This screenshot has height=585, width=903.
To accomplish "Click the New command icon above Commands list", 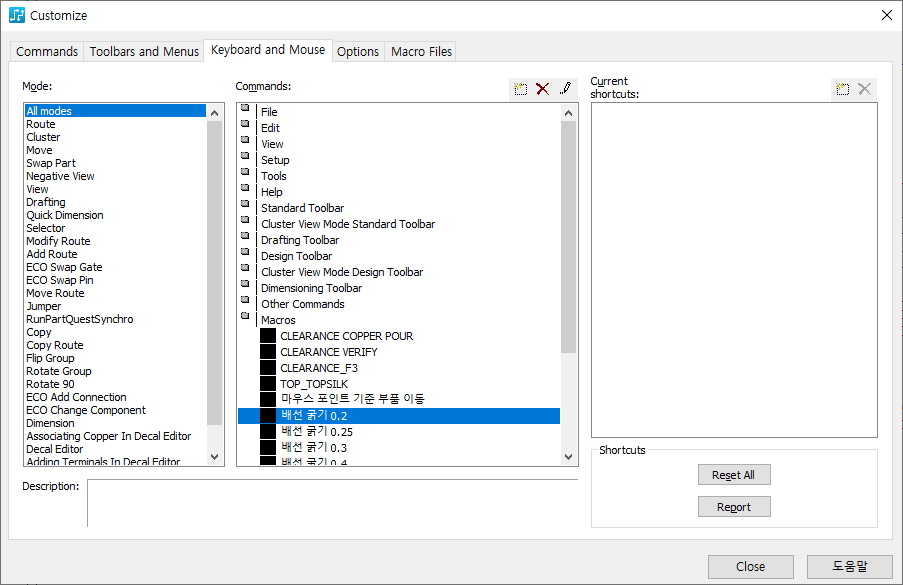I will pyautogui.click(x=521, y=89).
